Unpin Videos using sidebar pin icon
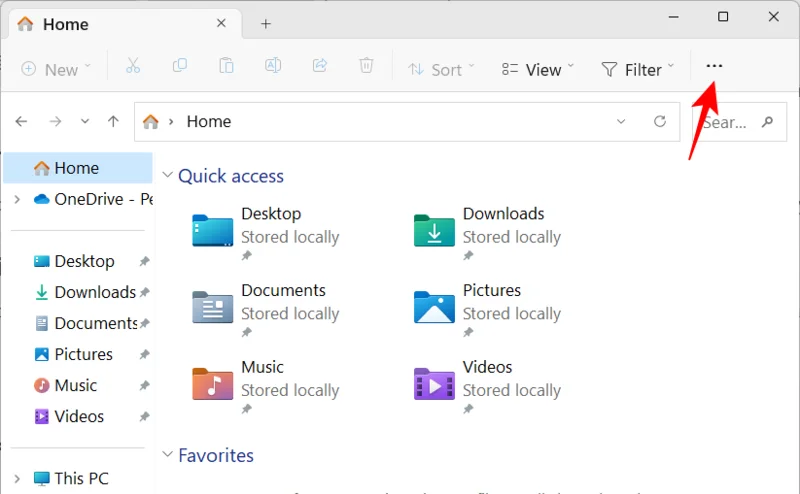Screen dimensions: 800x494 click(x=144, y=416)
